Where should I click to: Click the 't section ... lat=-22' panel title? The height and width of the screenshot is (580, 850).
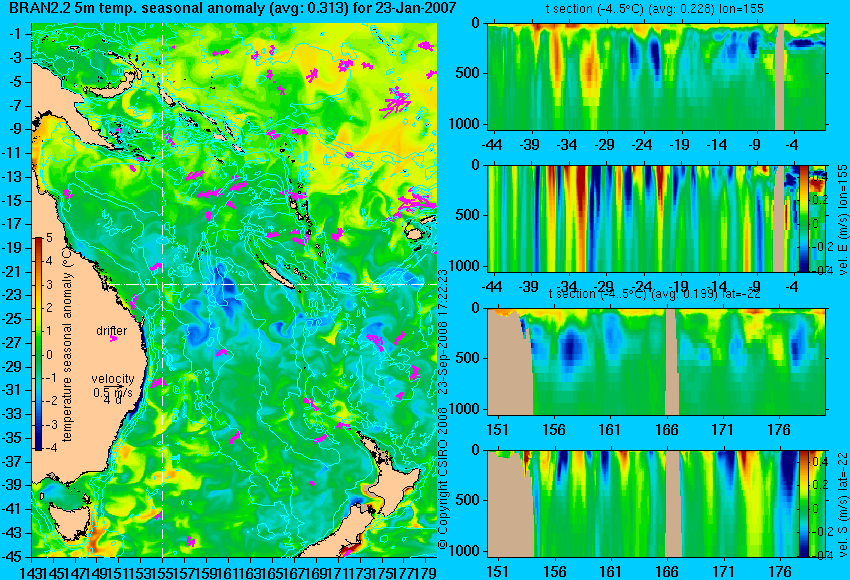(x=655, y=294)
